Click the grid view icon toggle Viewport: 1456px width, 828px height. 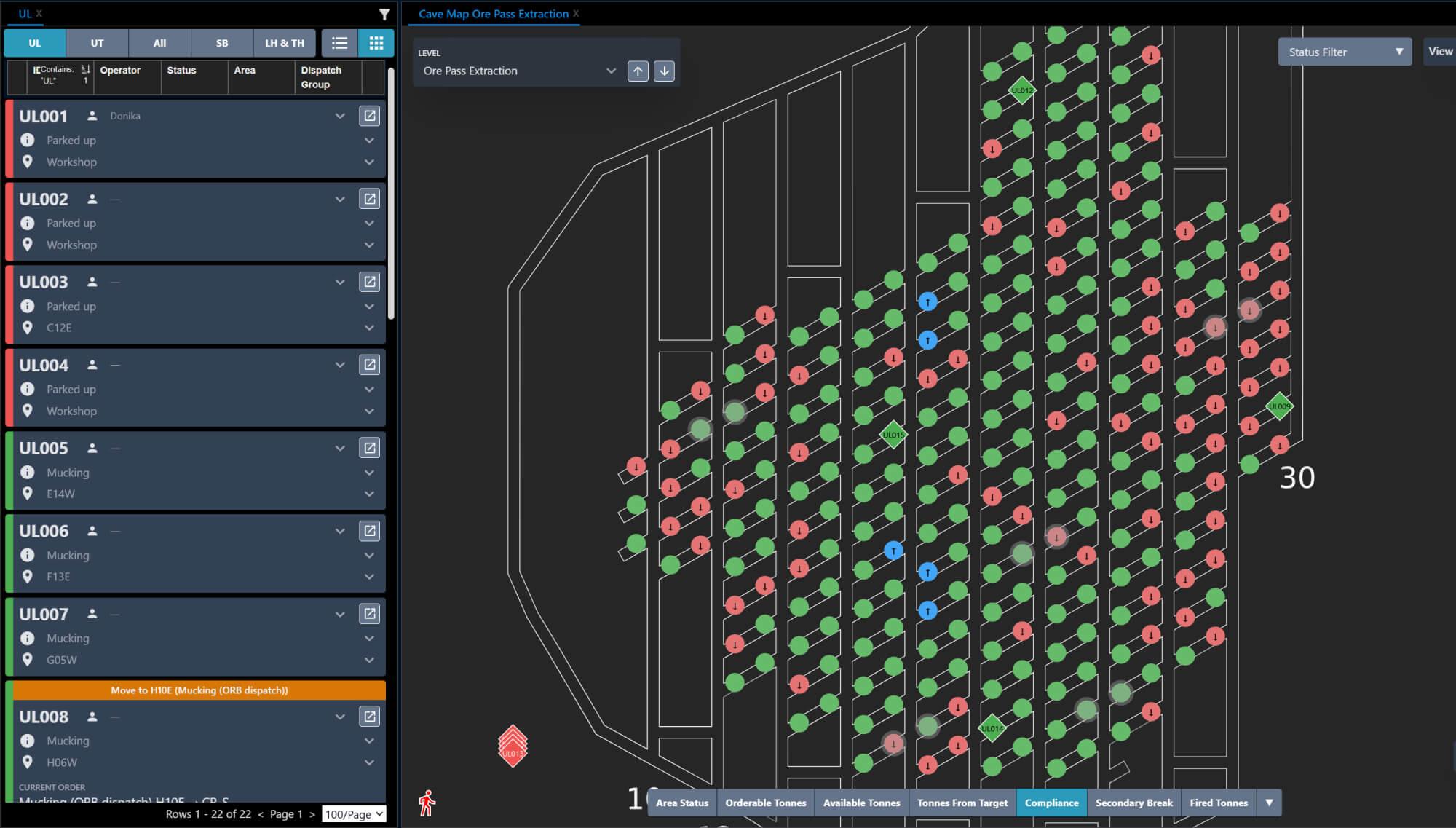(376, 42)
